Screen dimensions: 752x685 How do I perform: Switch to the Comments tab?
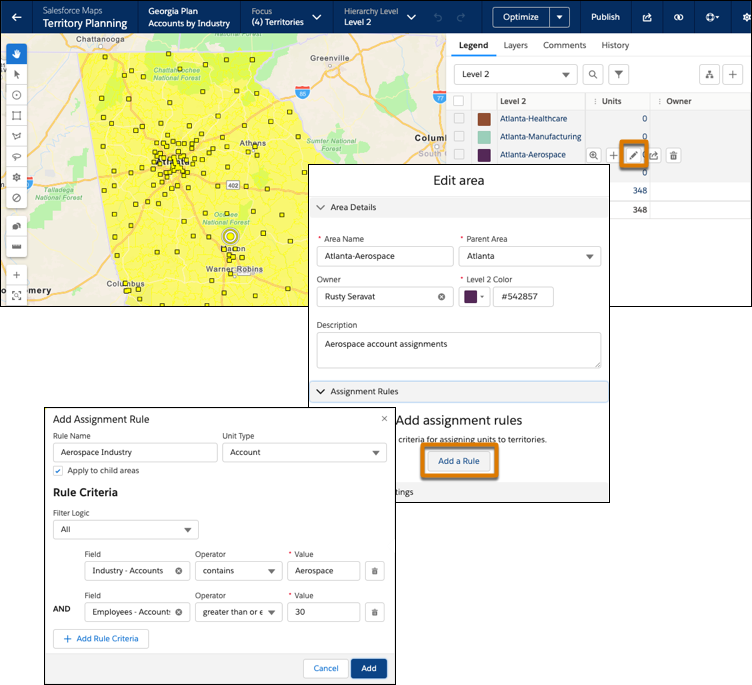(x=564, y=45)
